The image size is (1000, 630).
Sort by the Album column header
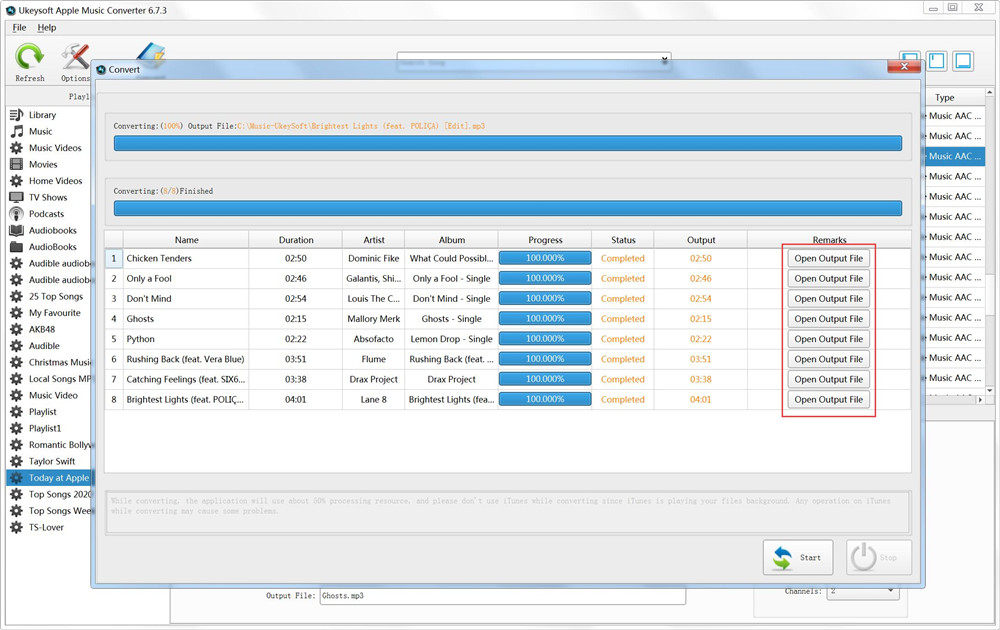[452, 240]
